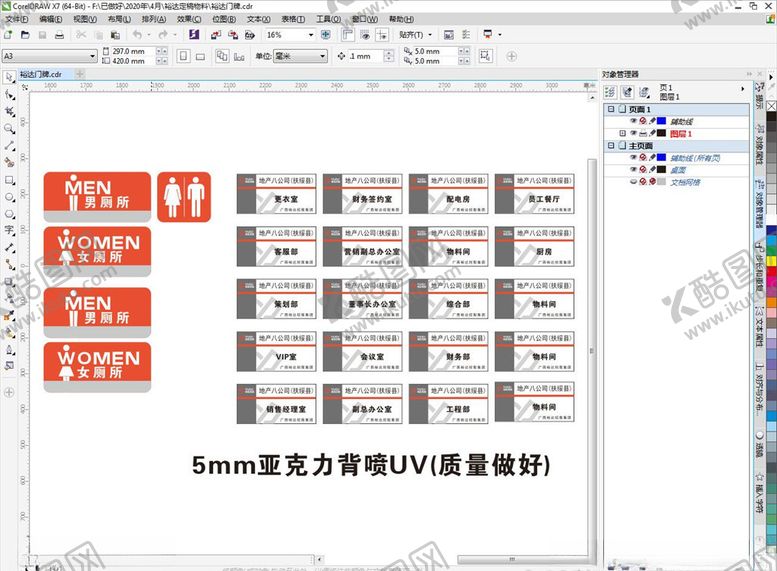
Task: Show the 文档网格 layer via eye icon
Action: (x=633, y=182)
